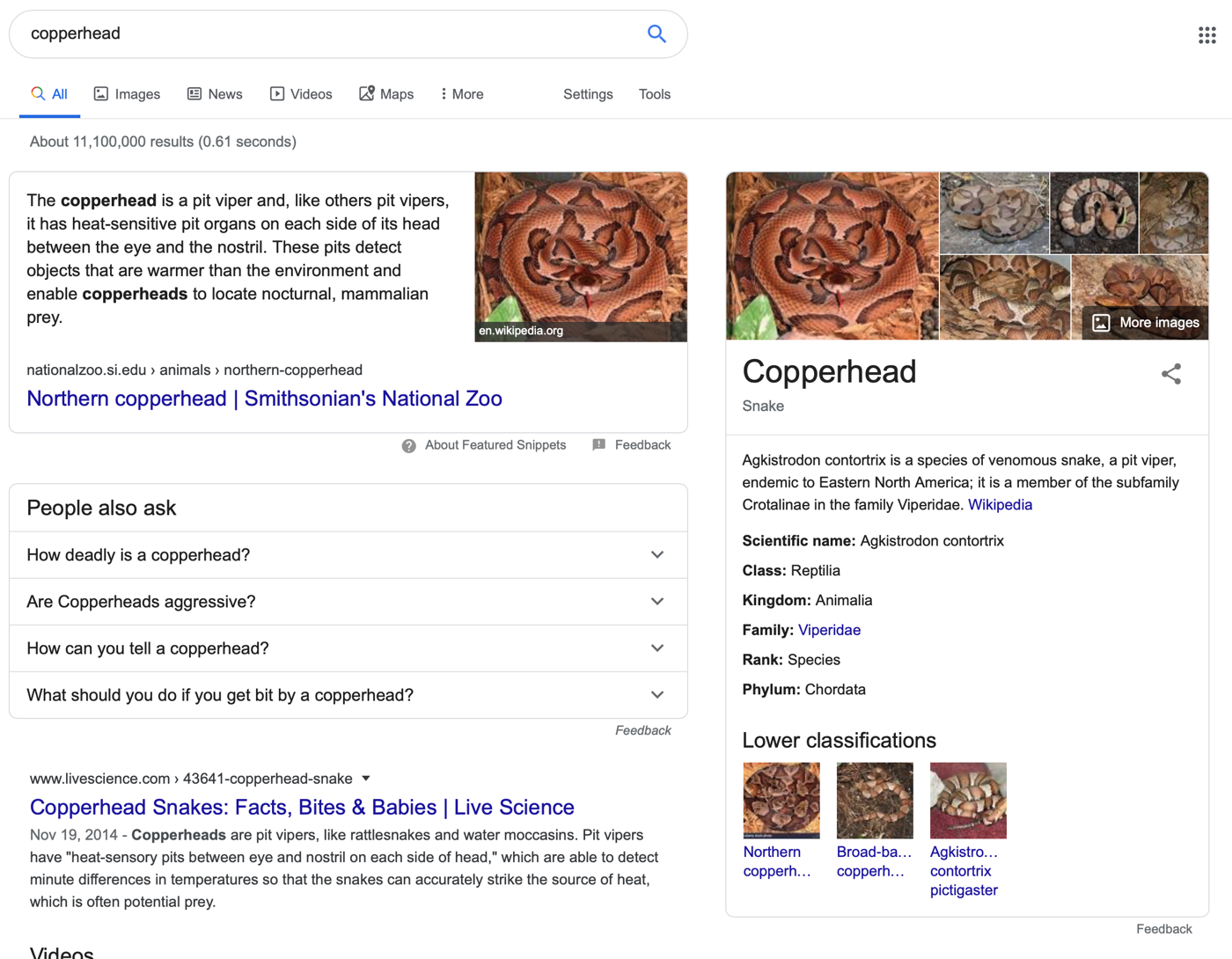This screenshot has height=959, width=1232.
Task: Expand 'How can you tell a copperhead?'
Action: coord(348,648)
